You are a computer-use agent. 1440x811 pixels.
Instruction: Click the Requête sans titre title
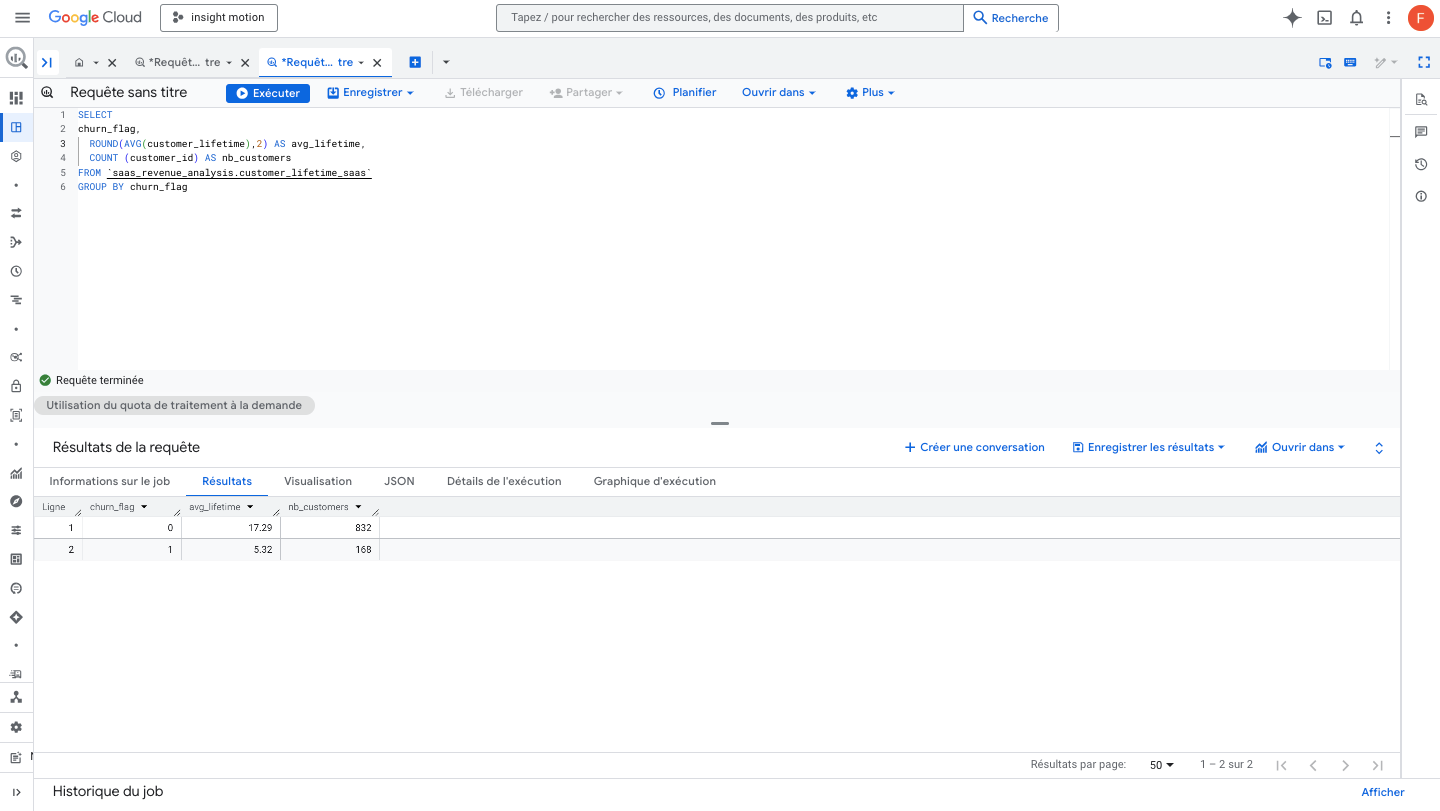(x=129, y=93)
